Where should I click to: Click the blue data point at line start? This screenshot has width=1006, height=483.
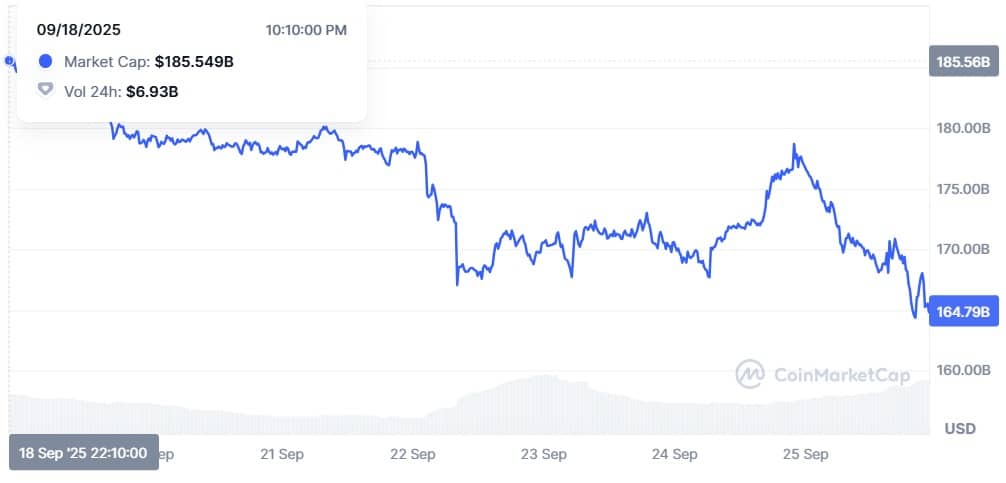pos(10,62)
